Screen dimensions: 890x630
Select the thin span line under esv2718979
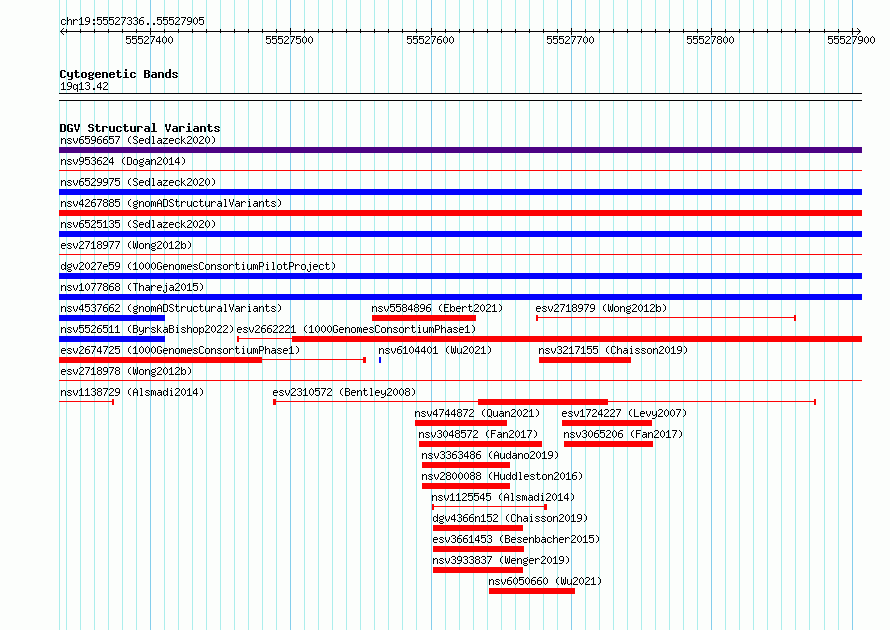pos(666,318)
